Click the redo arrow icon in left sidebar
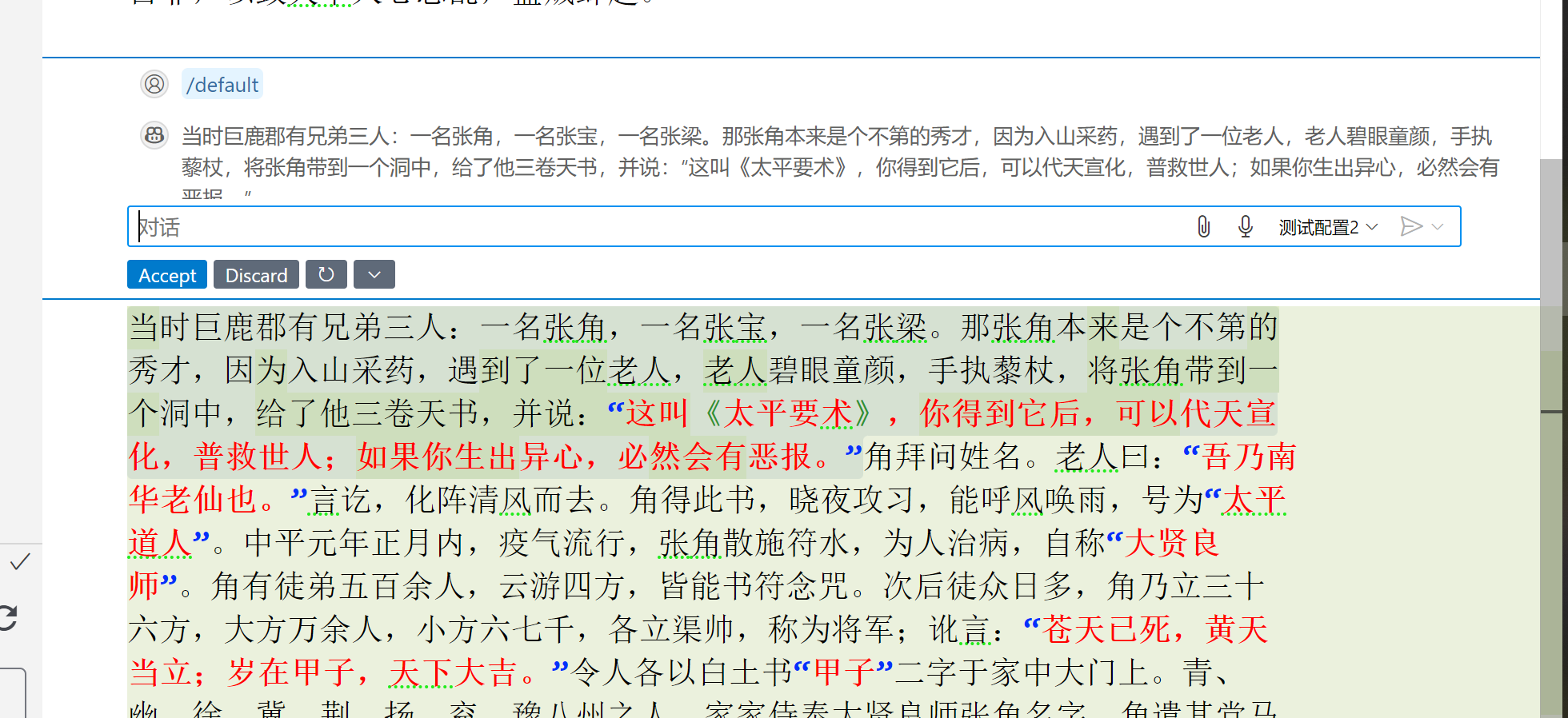 8,618
